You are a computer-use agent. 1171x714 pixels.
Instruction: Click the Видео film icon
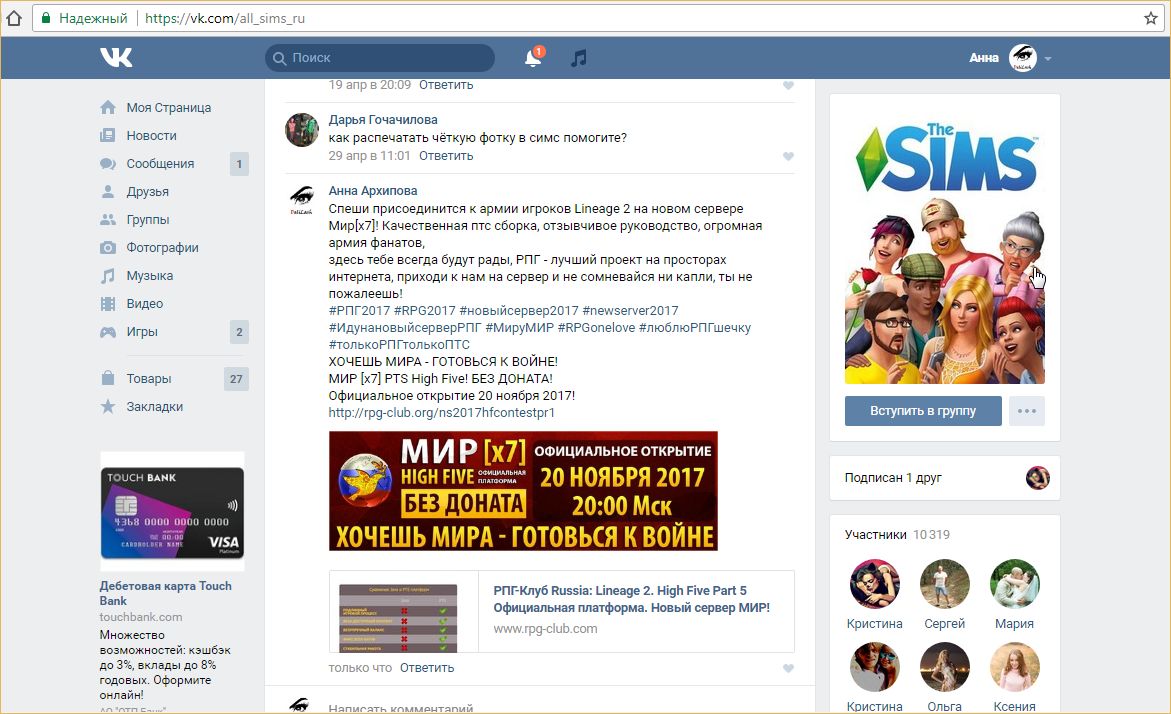coord(108,303)
